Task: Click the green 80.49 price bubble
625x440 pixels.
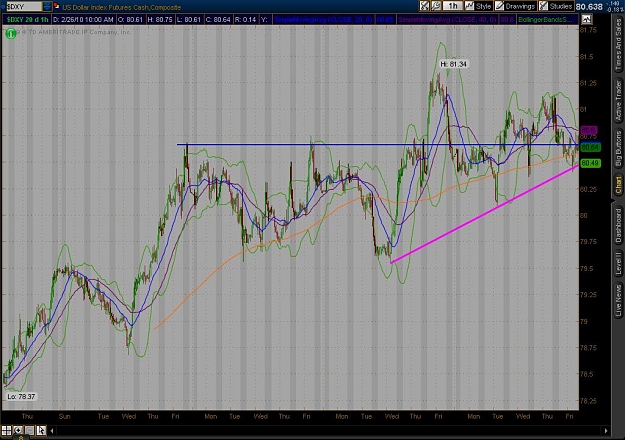Action: 590,163
